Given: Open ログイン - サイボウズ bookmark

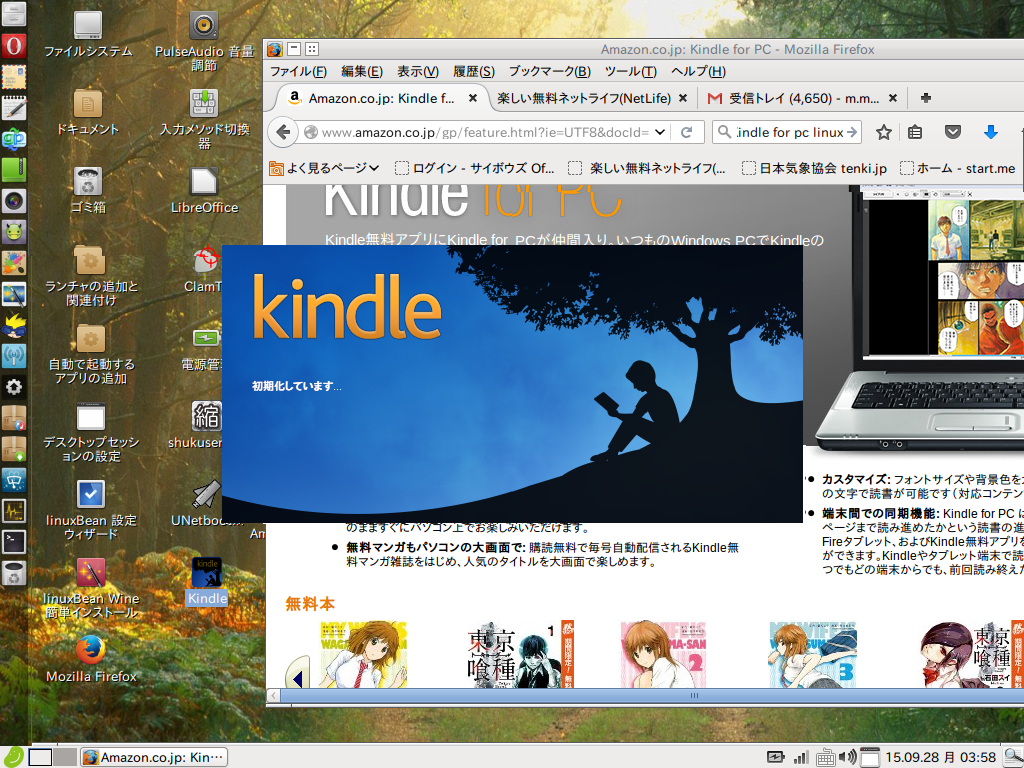Looking at the screenshot, I should 475,168.
